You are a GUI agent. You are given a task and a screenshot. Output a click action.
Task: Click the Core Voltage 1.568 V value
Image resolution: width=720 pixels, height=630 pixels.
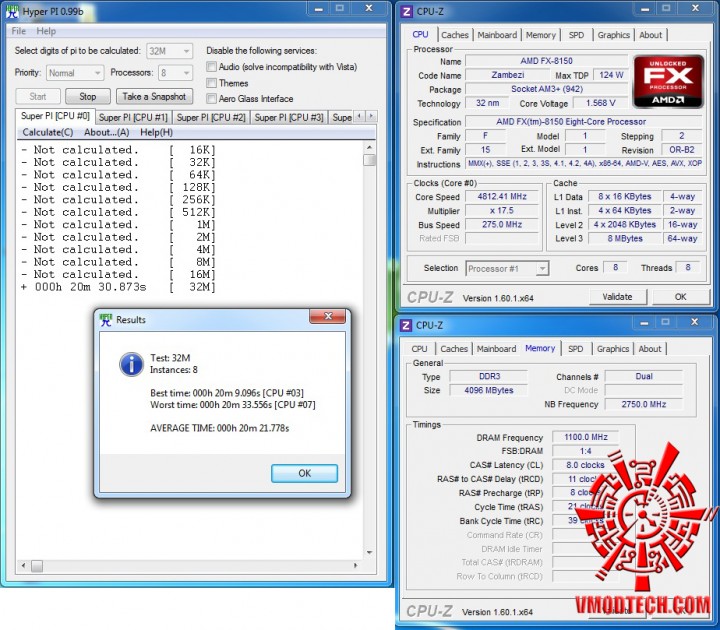pyautogui.click(x=601, y=103)
